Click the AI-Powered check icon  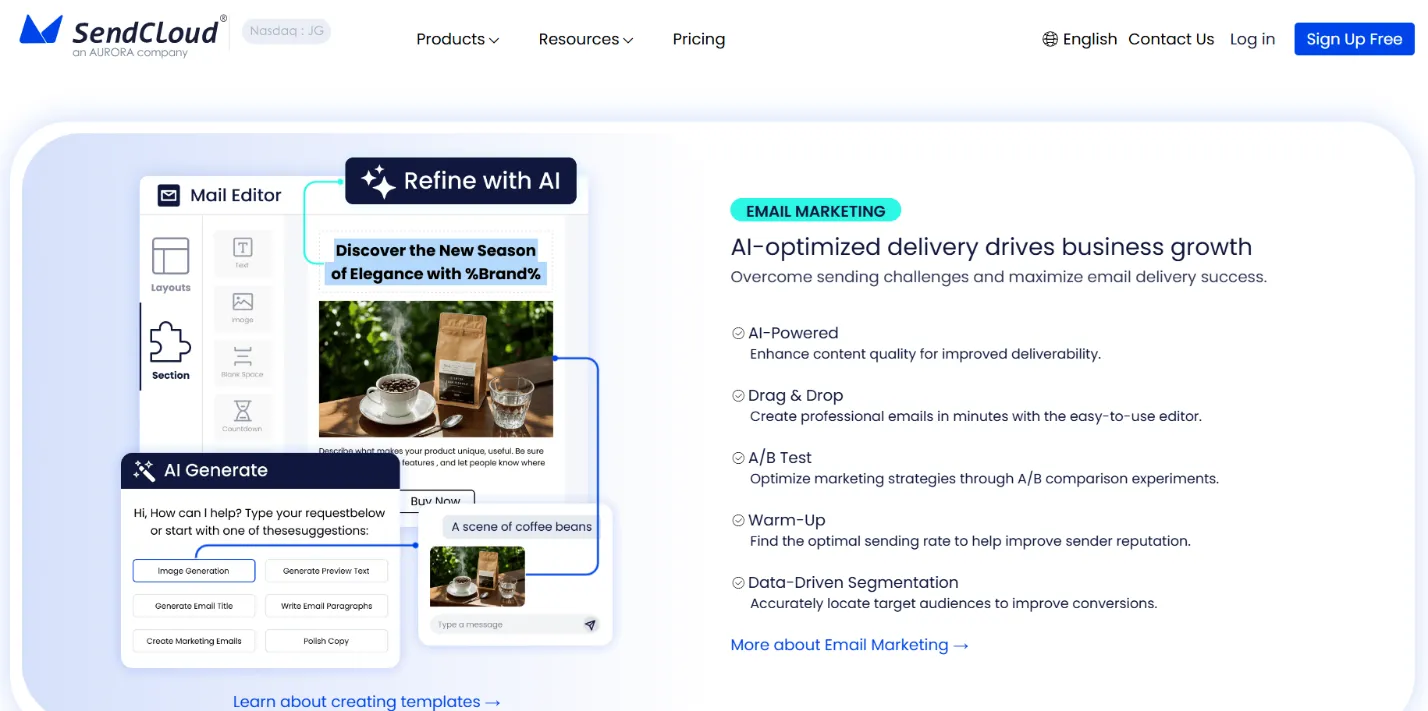pos(738,333)
